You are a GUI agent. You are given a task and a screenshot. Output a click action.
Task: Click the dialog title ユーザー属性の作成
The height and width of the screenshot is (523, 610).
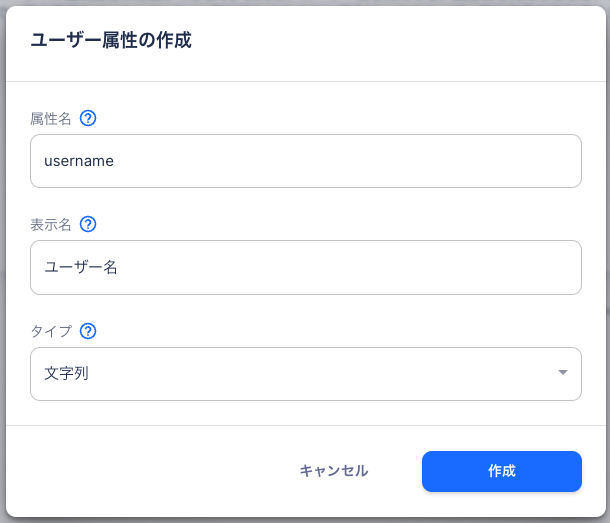click(111, 41)
